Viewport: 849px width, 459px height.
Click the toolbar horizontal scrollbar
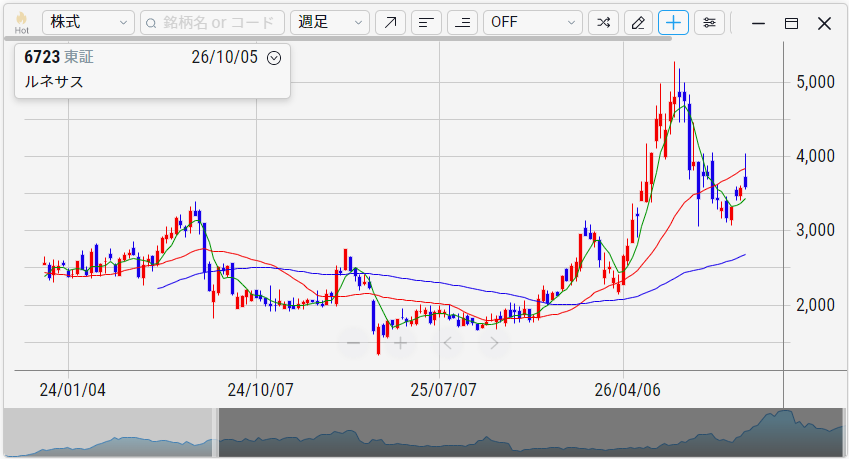[x=338, y=38]
